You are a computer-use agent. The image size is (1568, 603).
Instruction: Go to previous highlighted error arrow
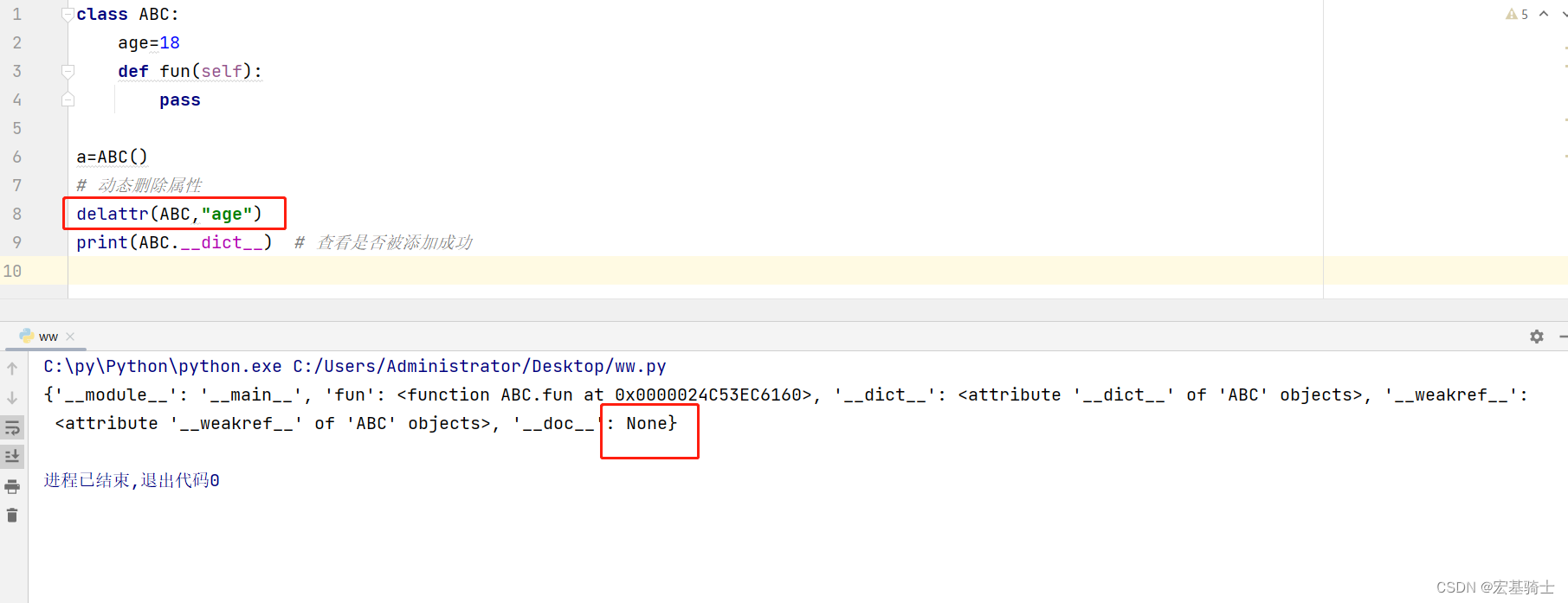click(x=1544, y=14)
